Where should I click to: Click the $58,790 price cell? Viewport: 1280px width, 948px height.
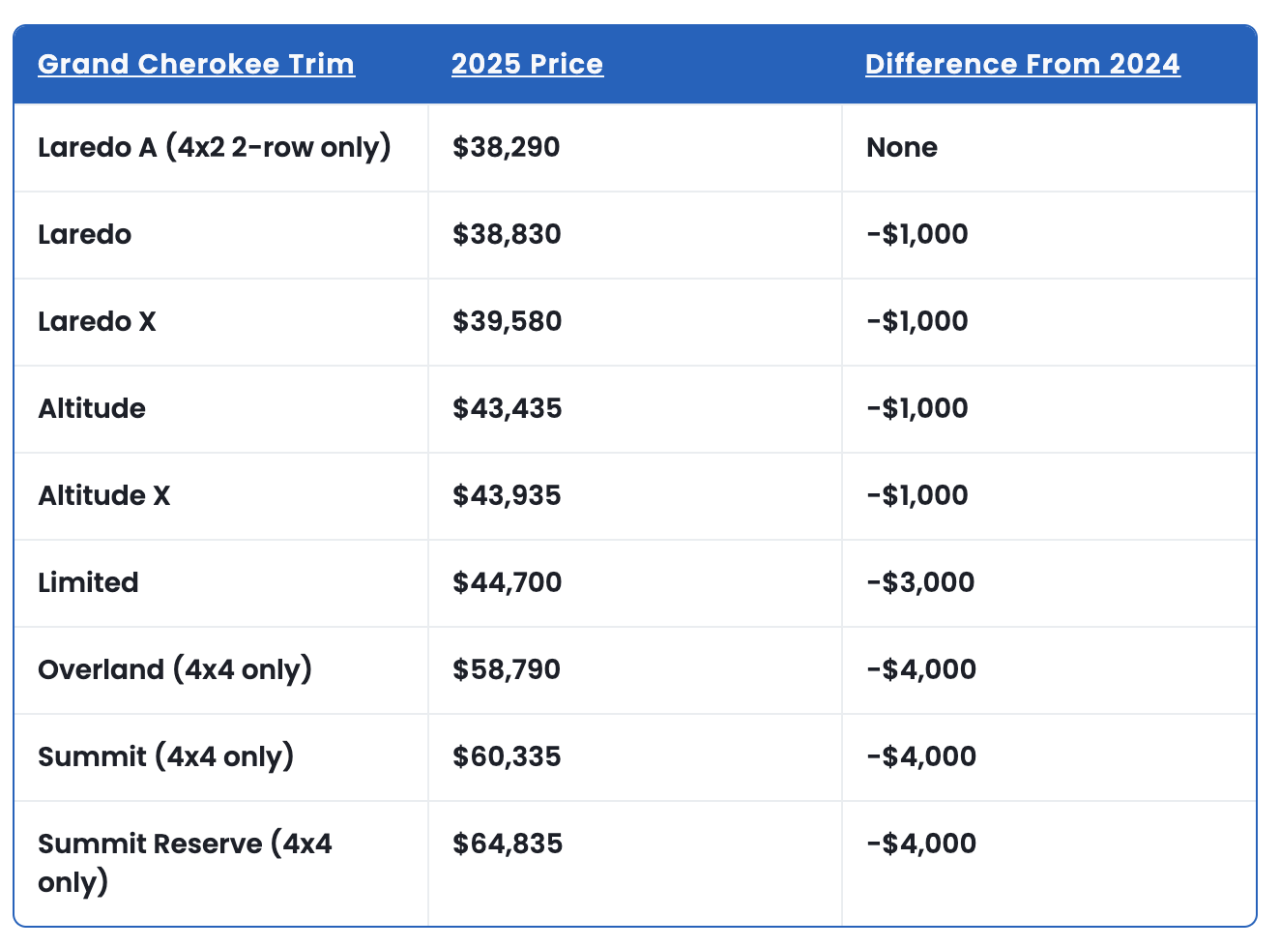[506, 670]
